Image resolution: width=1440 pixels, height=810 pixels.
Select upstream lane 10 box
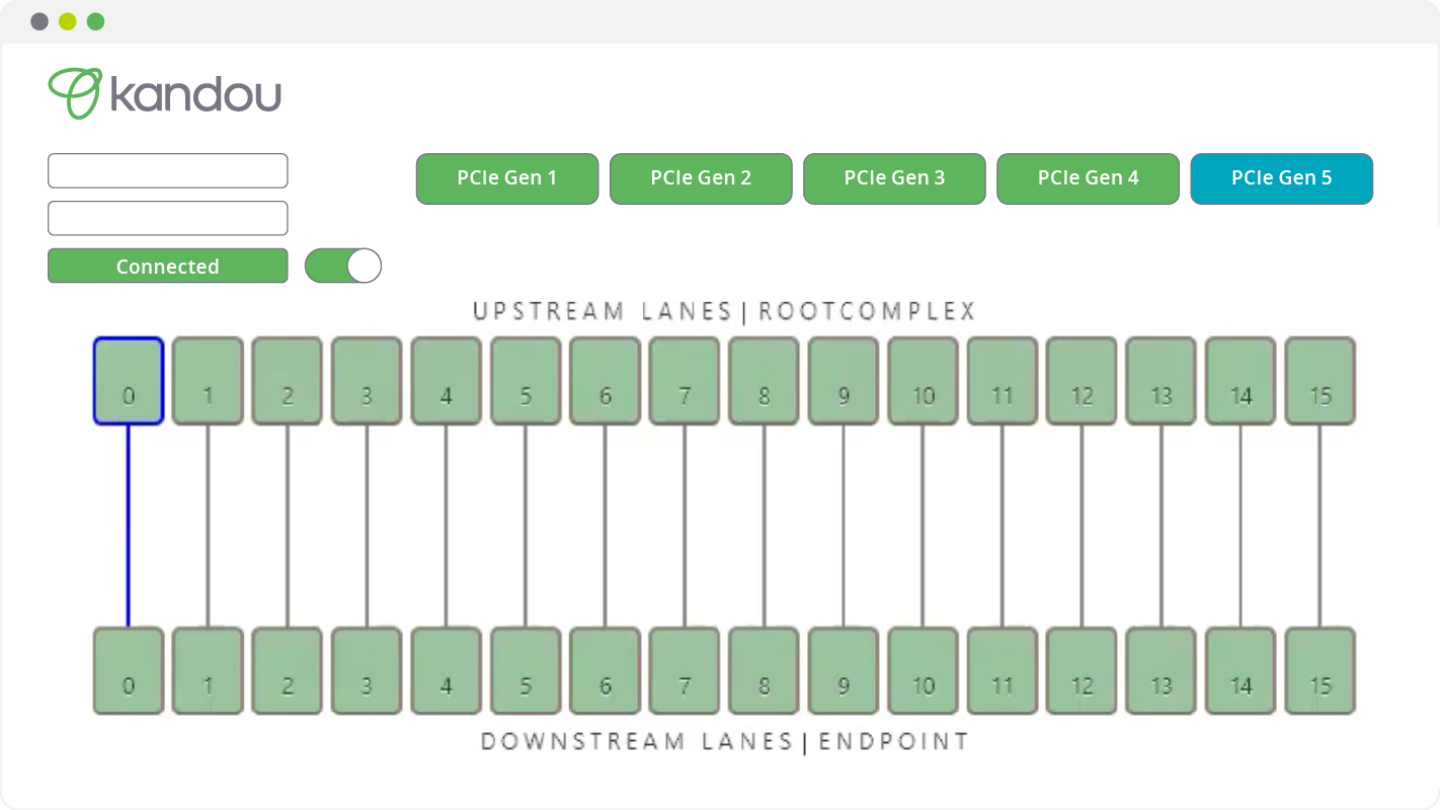point(922,381)
